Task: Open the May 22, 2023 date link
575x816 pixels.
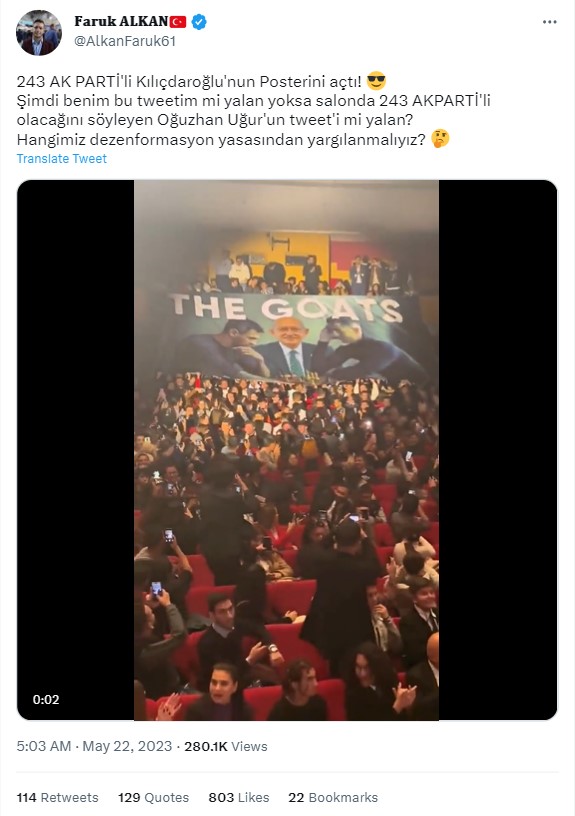Action: (127, 746)
